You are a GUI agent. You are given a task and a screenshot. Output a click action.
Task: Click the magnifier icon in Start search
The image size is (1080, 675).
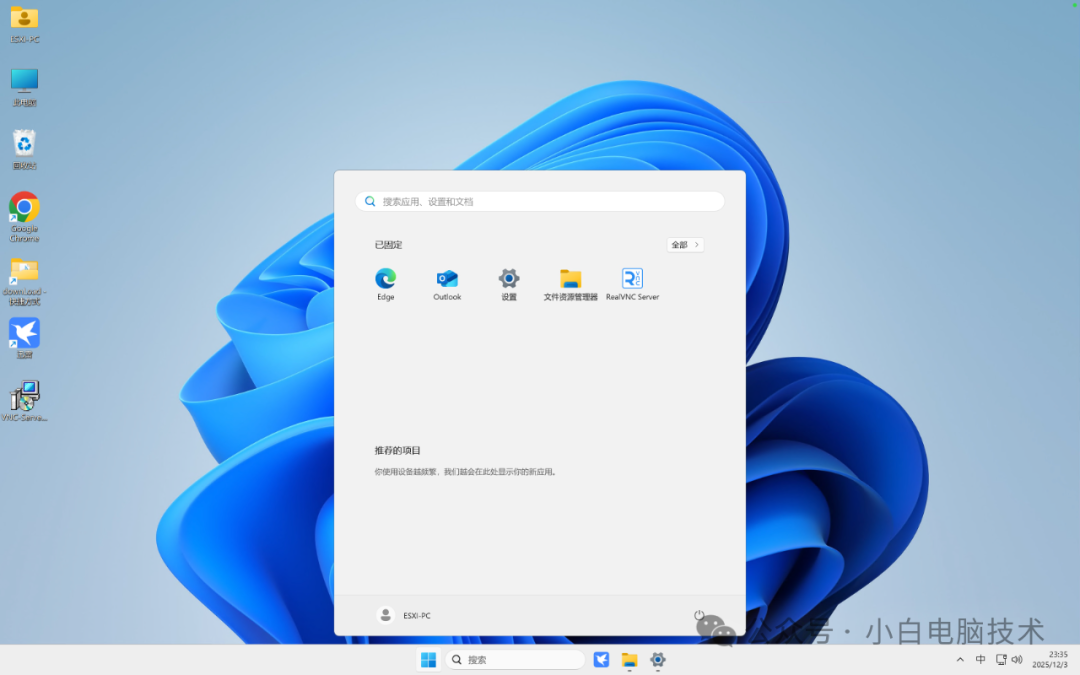[x=370, y=201]
